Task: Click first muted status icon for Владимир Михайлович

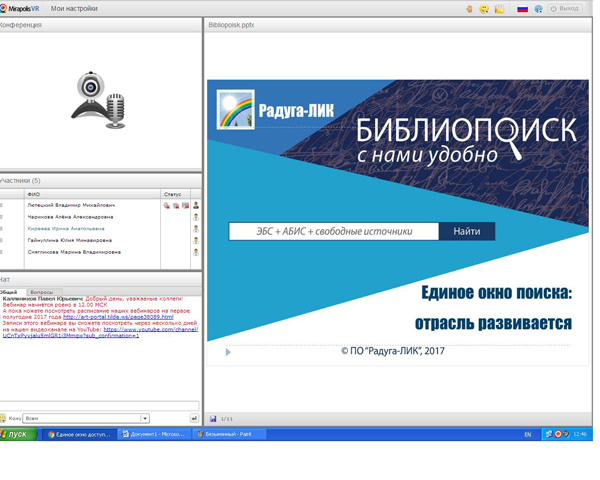Action: pos(166,206)
